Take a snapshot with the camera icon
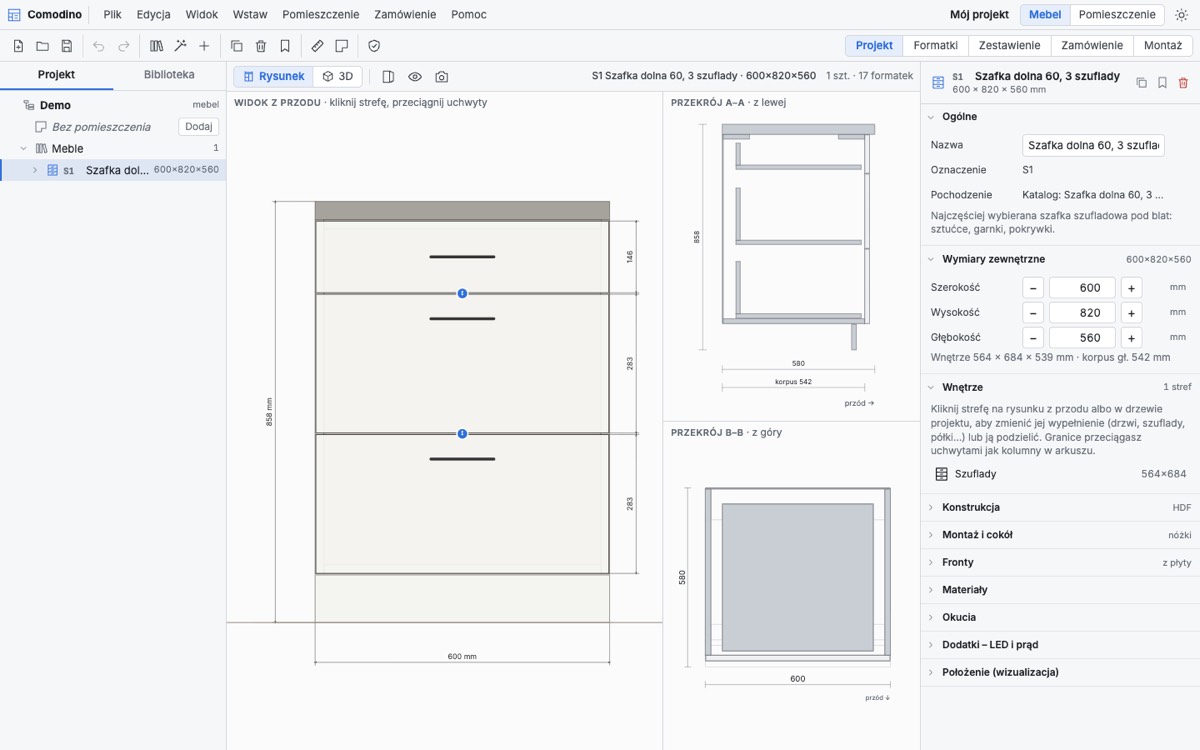This screenshot has height=750, width=1200. tap(442, 77)
